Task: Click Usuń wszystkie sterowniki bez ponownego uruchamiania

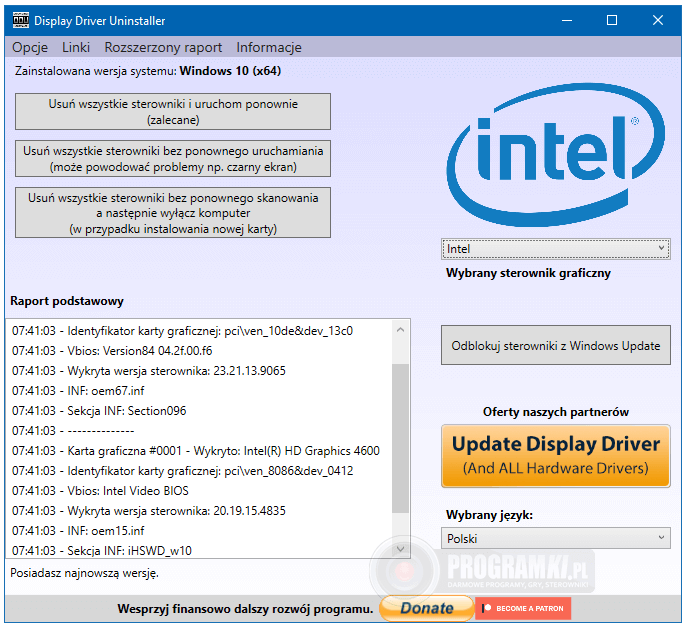Action: pyautogui.click(x=173, y=159)
